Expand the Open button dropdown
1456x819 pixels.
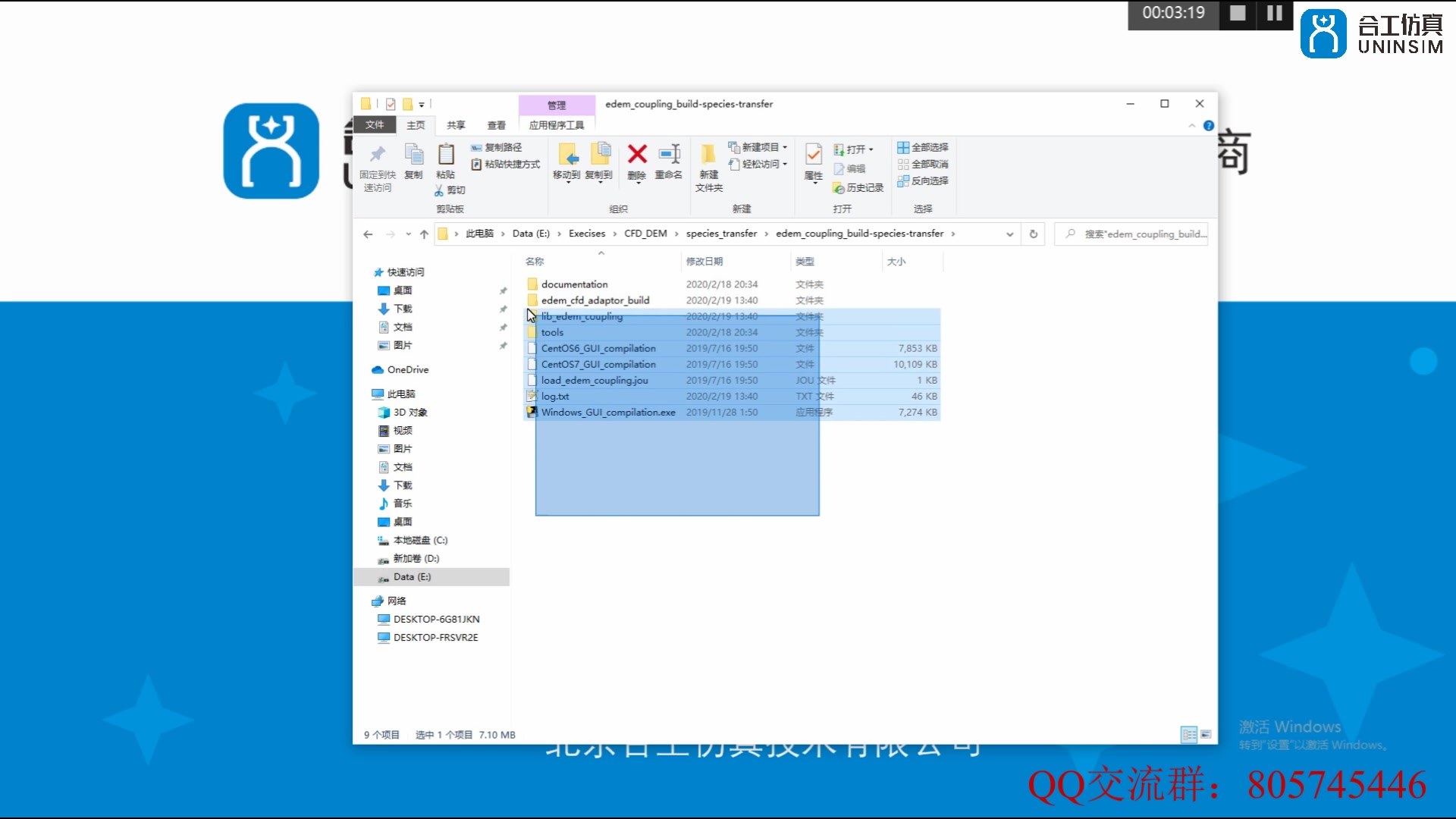(871, 150)
